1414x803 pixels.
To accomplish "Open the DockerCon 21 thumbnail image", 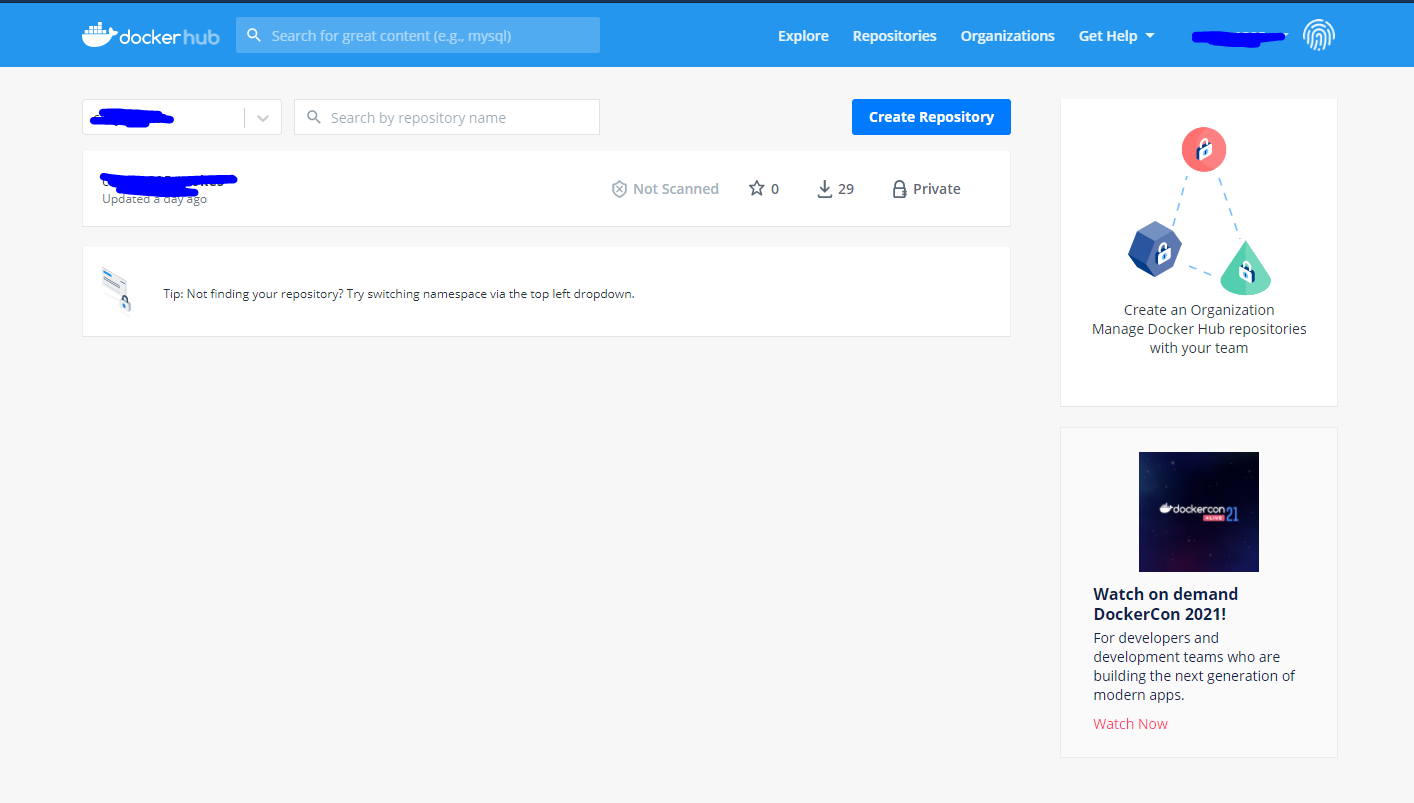I will (1199, 512).
